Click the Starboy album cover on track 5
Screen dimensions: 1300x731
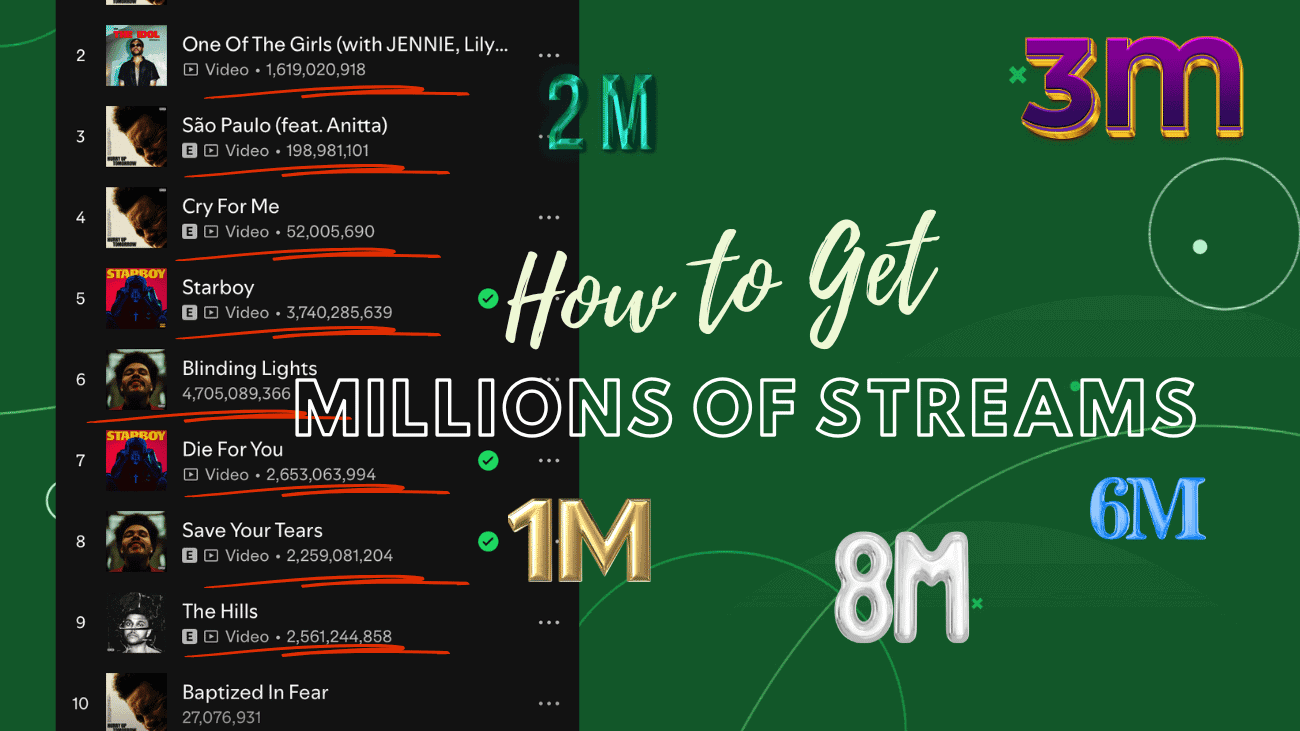(136, 298)
